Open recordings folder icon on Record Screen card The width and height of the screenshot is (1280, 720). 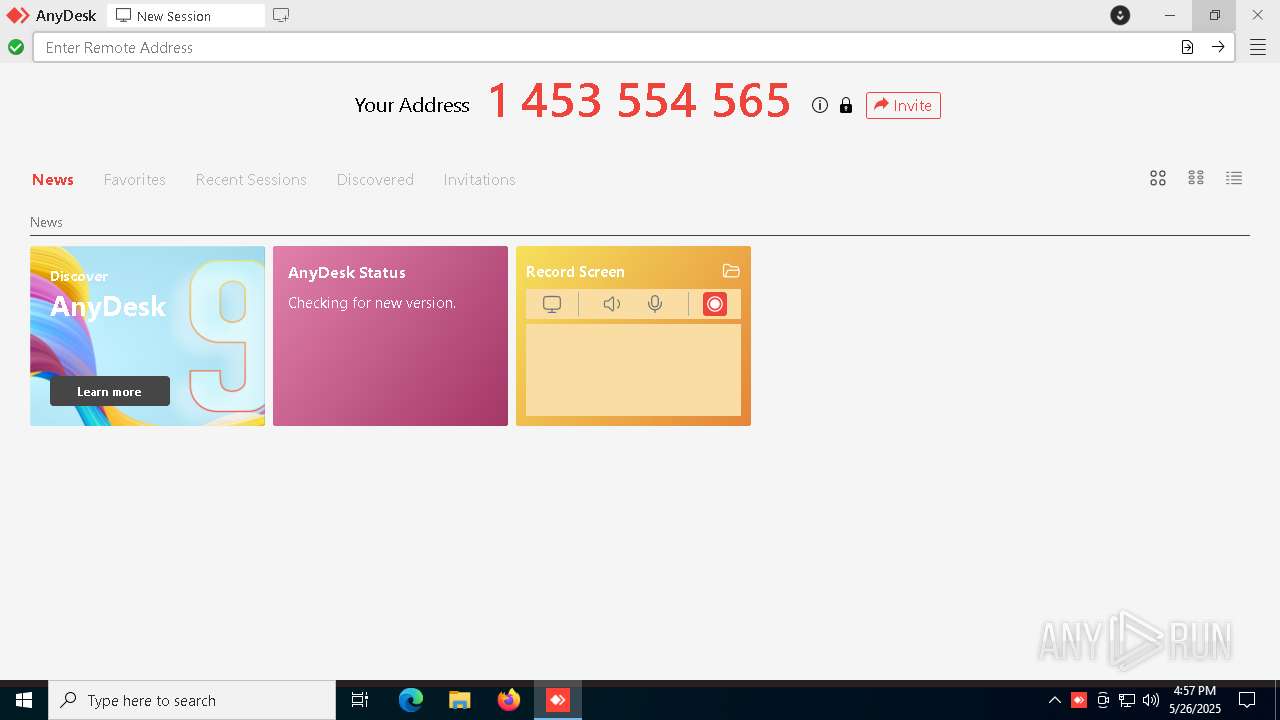pos(731,271)
